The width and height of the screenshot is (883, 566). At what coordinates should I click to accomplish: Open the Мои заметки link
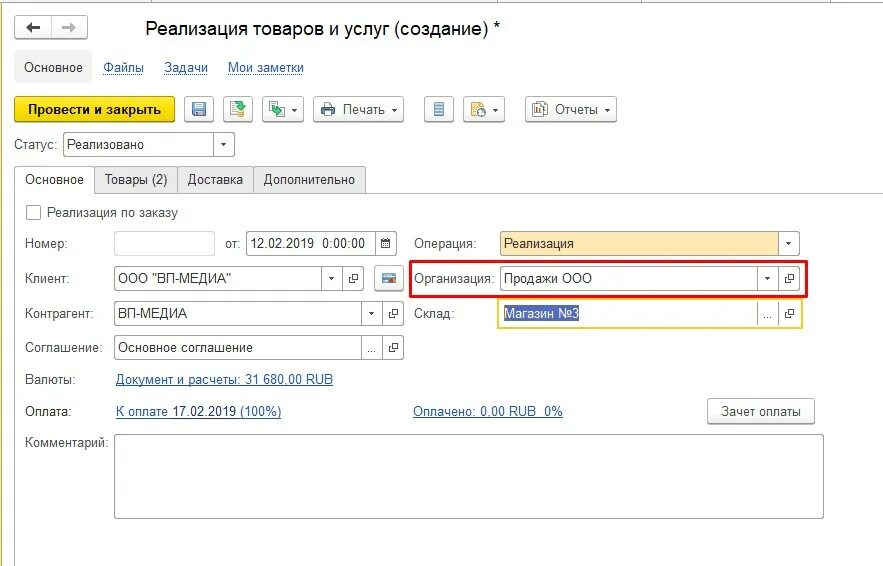click(266, 68)
